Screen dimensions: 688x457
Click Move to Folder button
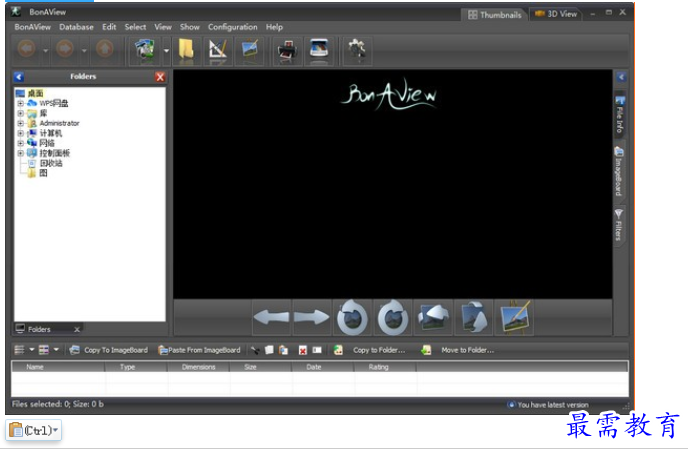coord(457,350)
